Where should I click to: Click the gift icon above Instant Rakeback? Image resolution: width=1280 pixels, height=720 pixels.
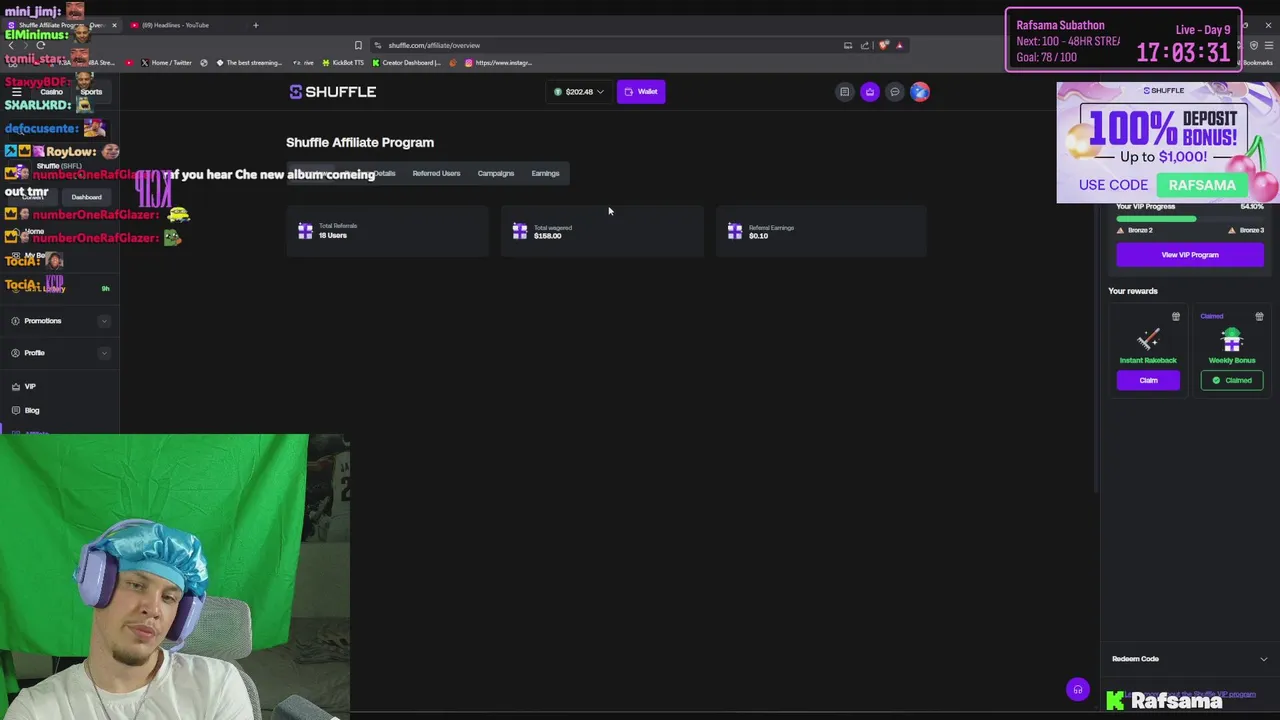pyautogui.click(x=1176, y=317)
